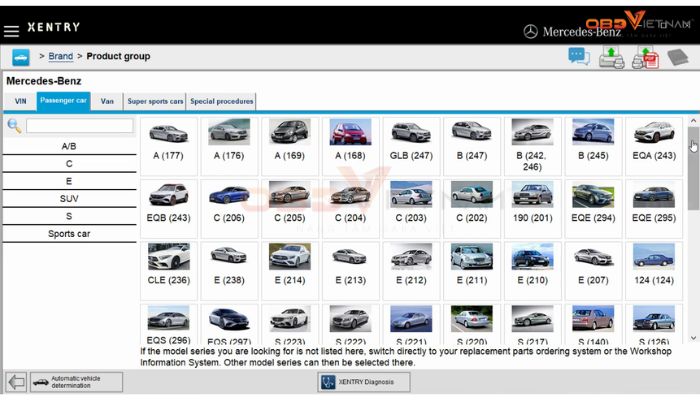
Task: Click Automatic vehicle determination button
Action: (76, 382)
